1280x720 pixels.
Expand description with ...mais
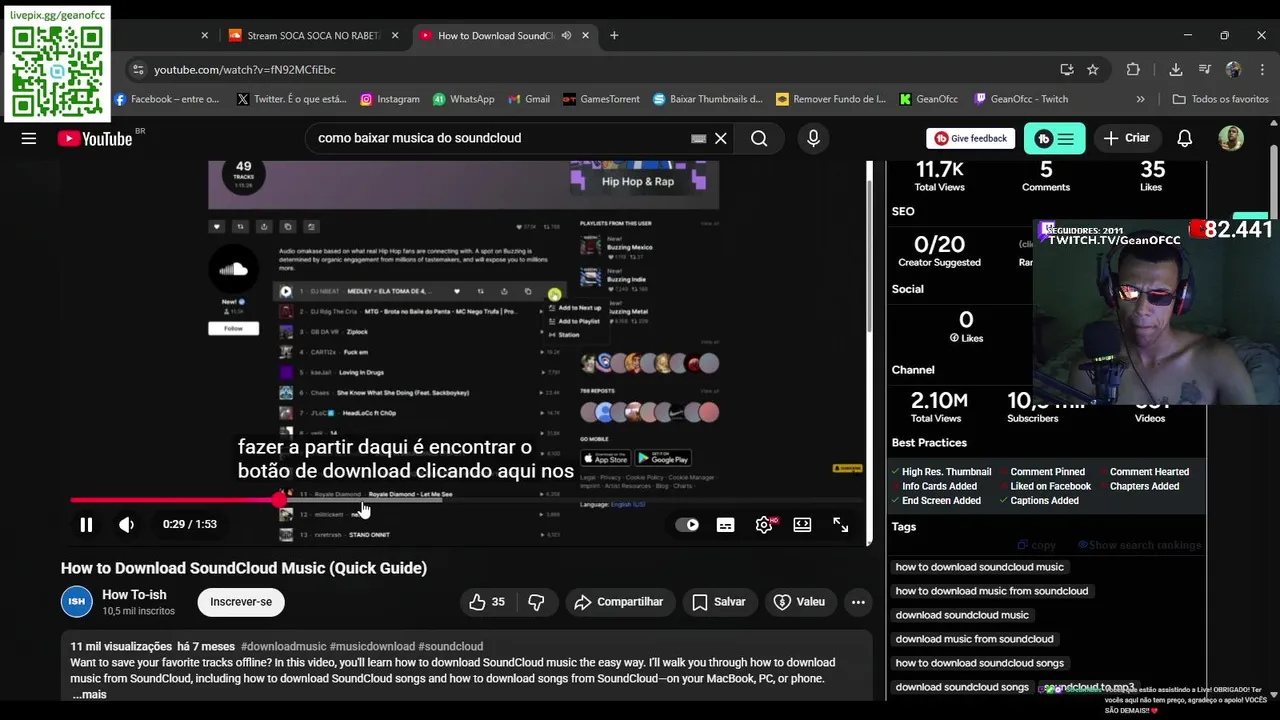(89, 694)
